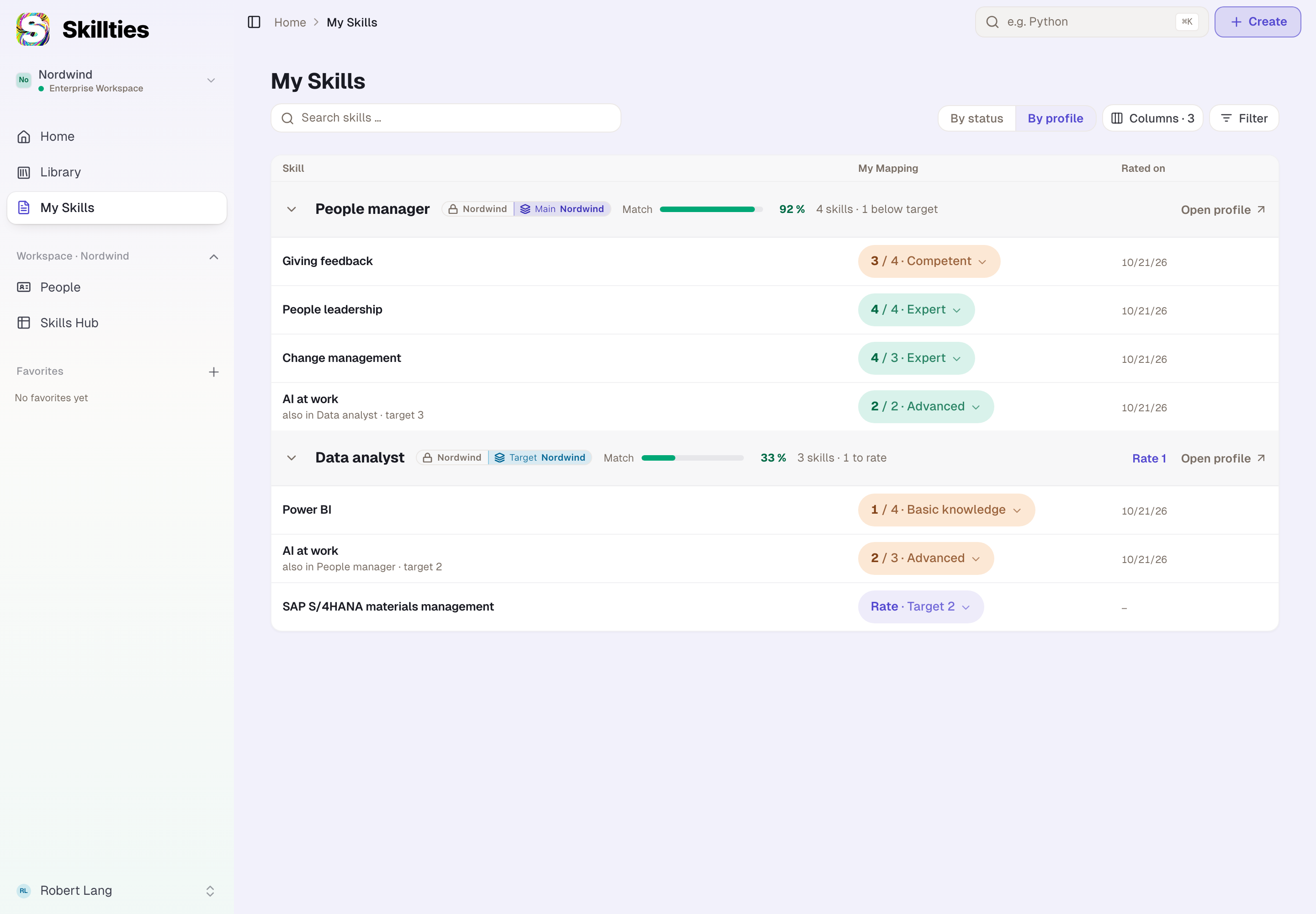Screen dimensions: 1316x914
Task: Switch view to By profile
Action: point(1056,118)
